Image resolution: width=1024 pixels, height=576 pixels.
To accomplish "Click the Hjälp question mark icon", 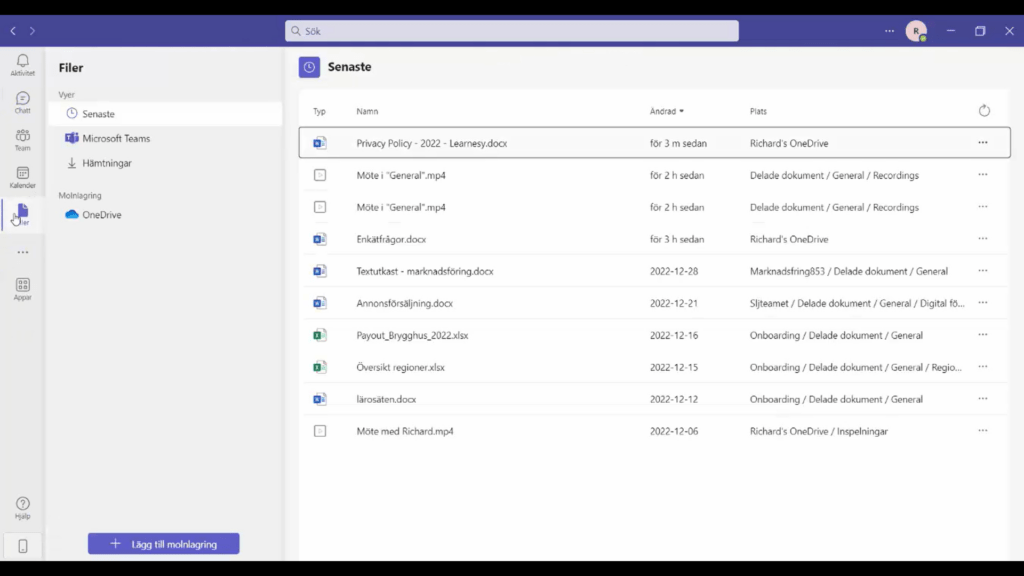I will 22,507.
